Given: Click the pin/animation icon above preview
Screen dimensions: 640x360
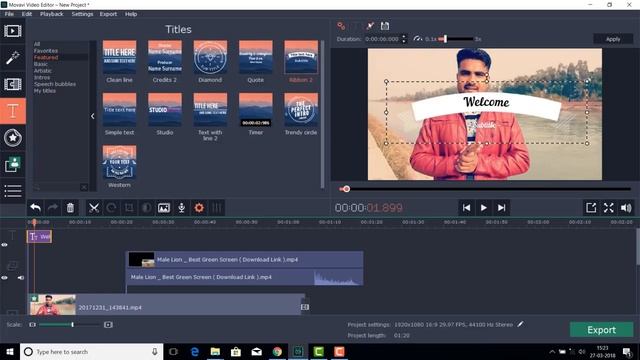Looking at the screenshot, I should click(x=370, y=26).
